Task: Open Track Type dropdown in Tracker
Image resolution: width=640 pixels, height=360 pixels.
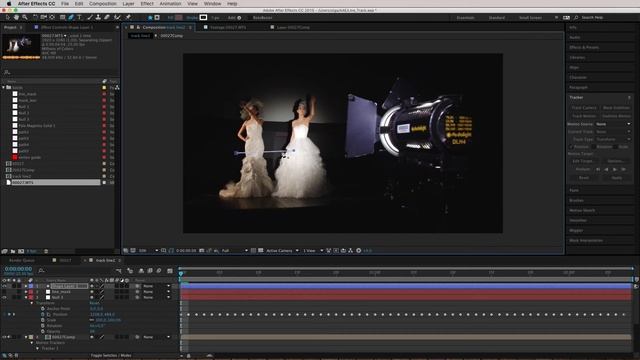Action: [613, 139]
